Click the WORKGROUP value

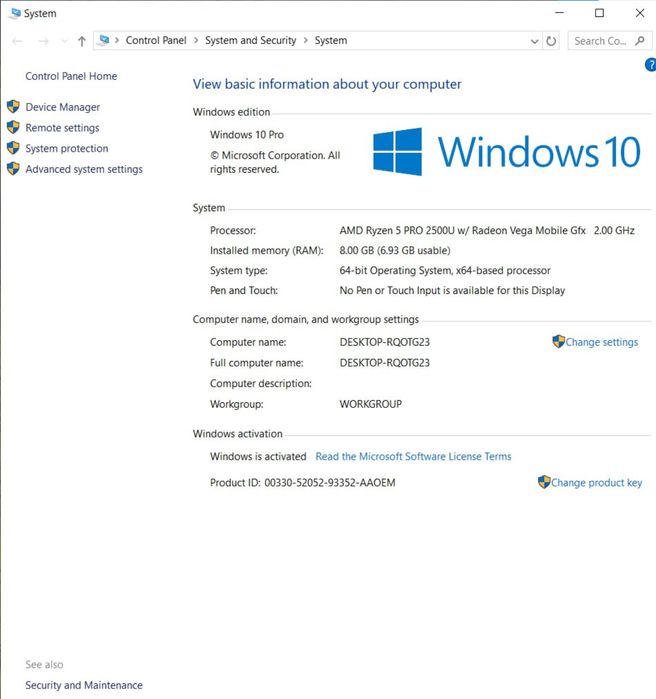pyautogui.click(x=370, y=404)
